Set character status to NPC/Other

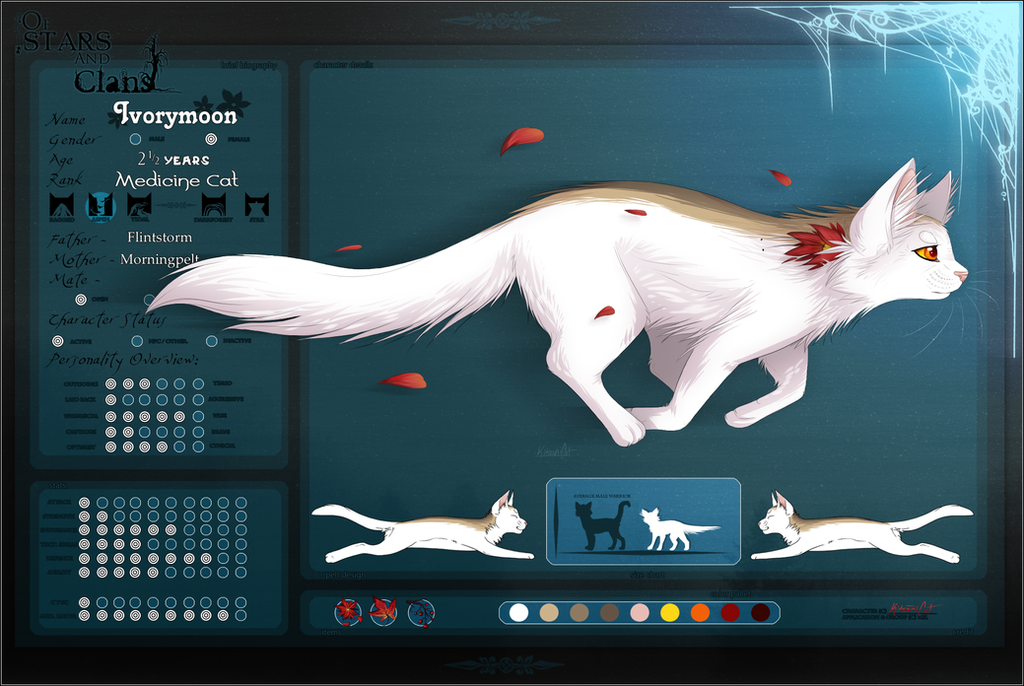[x=137, y=341]
